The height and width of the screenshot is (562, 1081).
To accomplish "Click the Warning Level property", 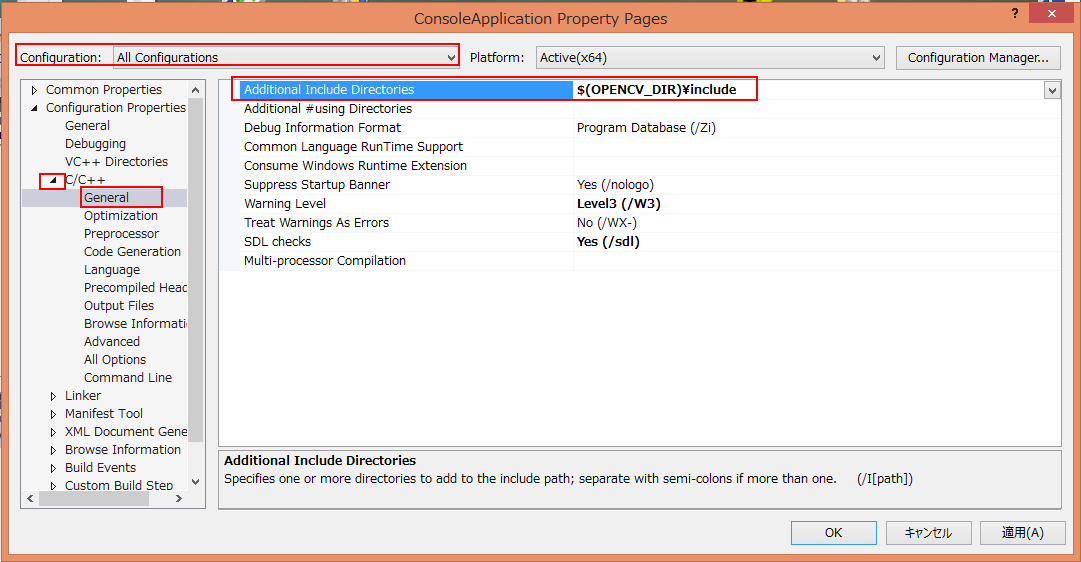I will (285, 203).
